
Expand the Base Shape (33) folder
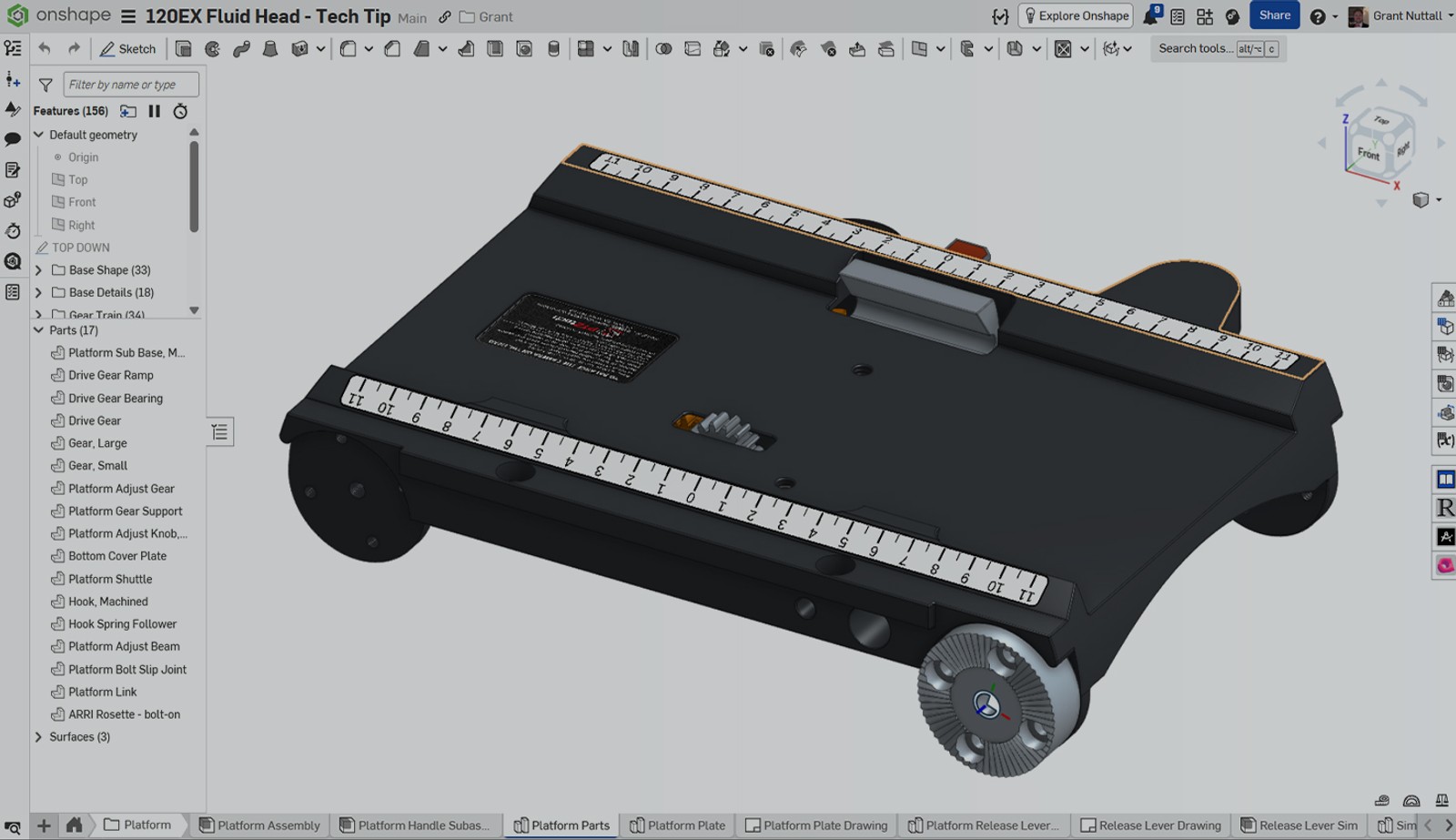coord(38,270)
